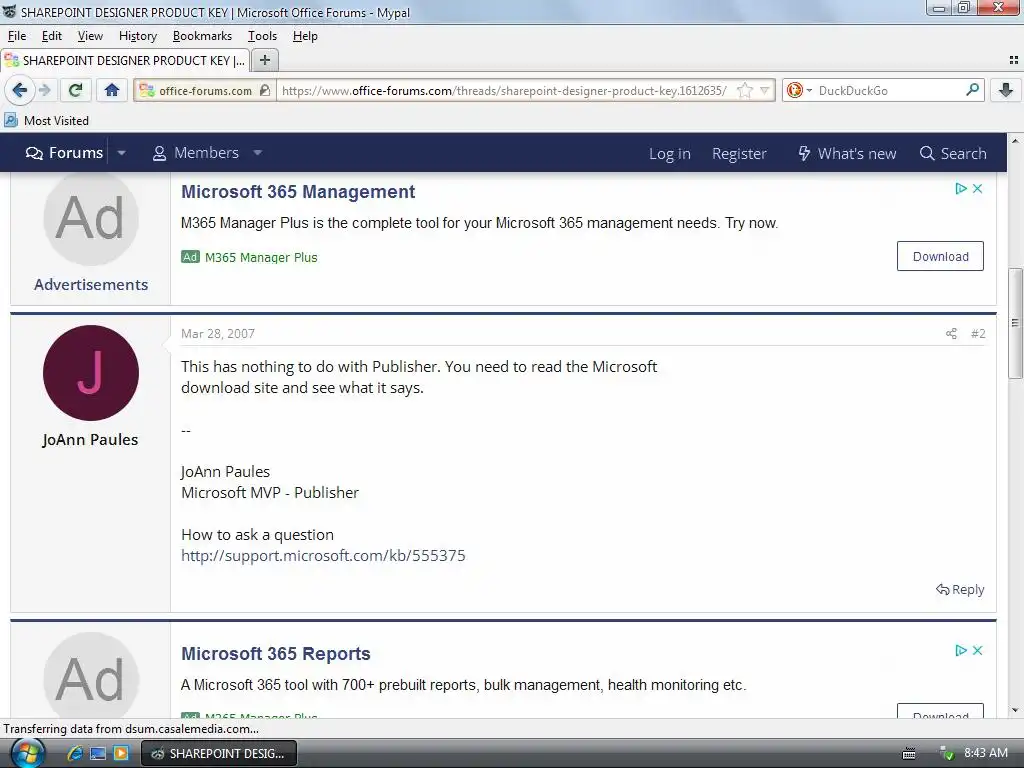Screen dimensions: 1024x768
Task: Open the Downloads arrow button
Action: click(1006, 90)
